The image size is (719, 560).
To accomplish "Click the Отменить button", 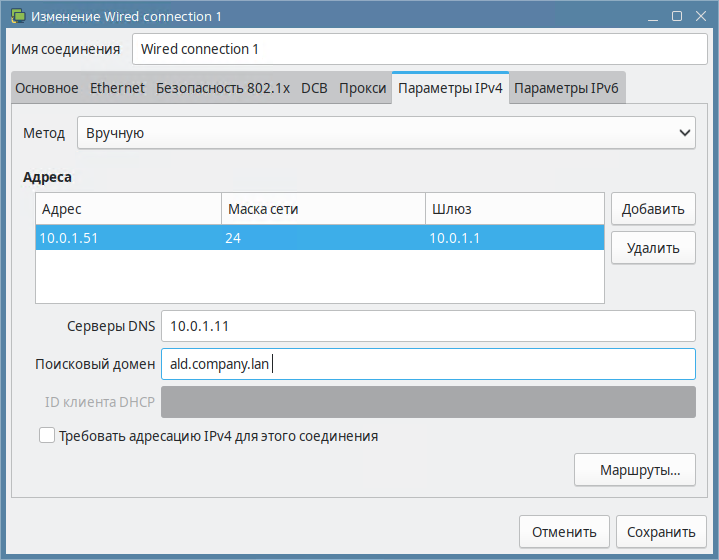I will tap(564, 532).
